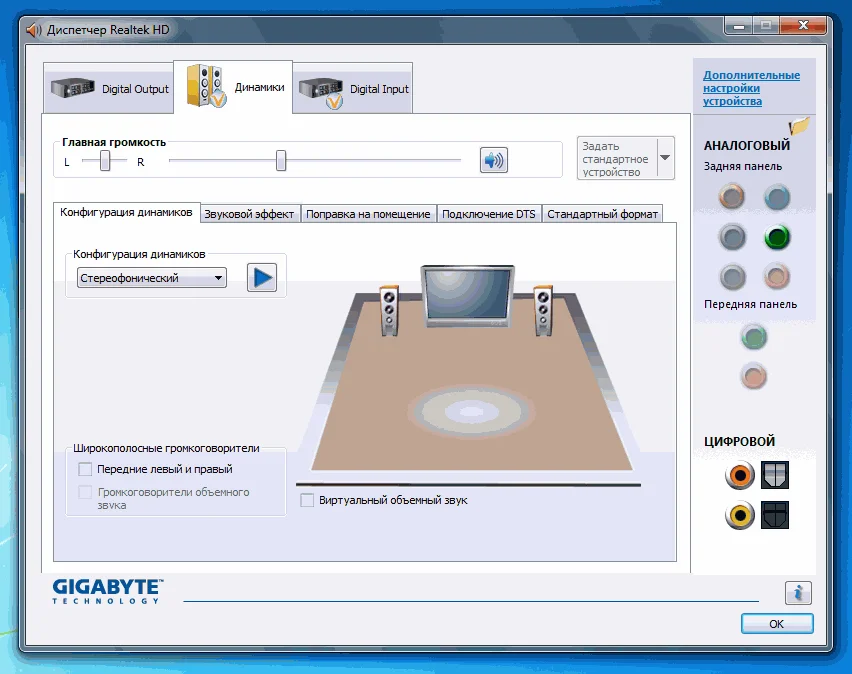The width and height of the screenshot is (852, 674).
Task: Enable virtual surround sound checkbox
Action: click(307, 500)
